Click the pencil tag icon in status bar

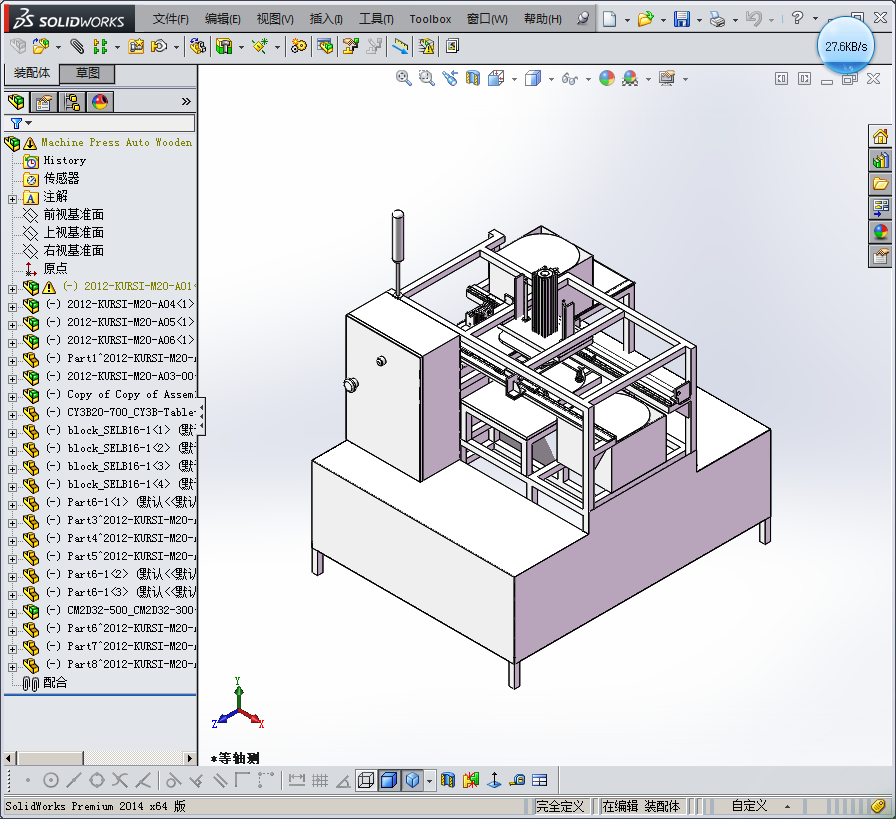coord(878,806)
